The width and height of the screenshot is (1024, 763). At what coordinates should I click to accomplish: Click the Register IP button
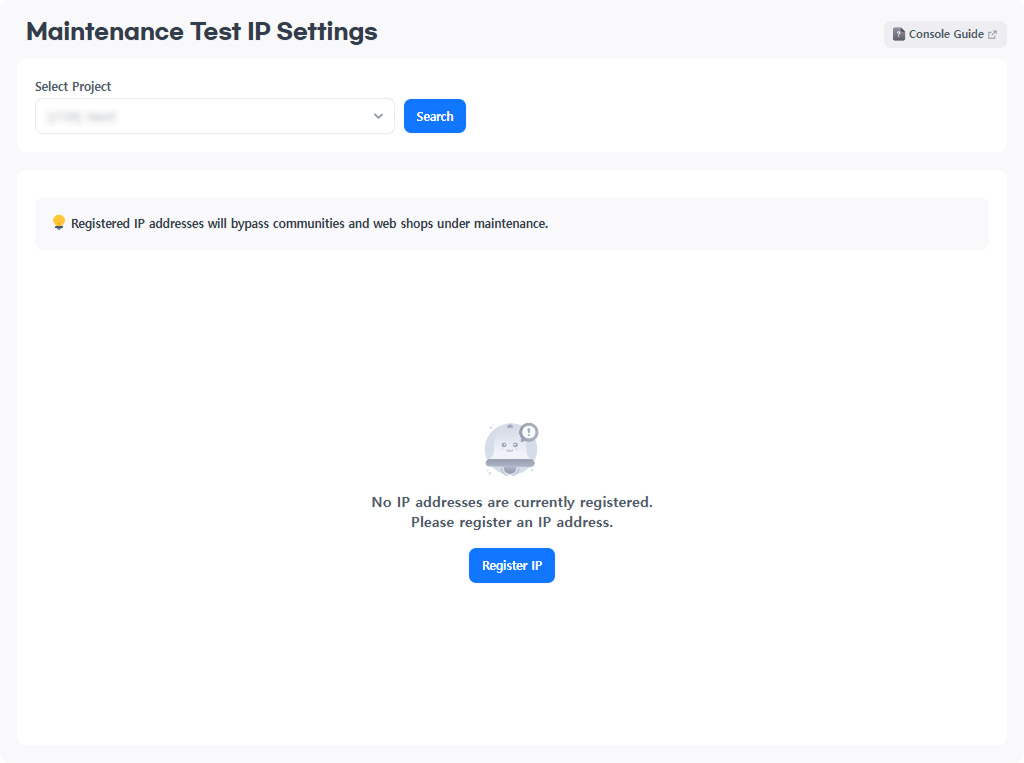(x=512, y=565)
